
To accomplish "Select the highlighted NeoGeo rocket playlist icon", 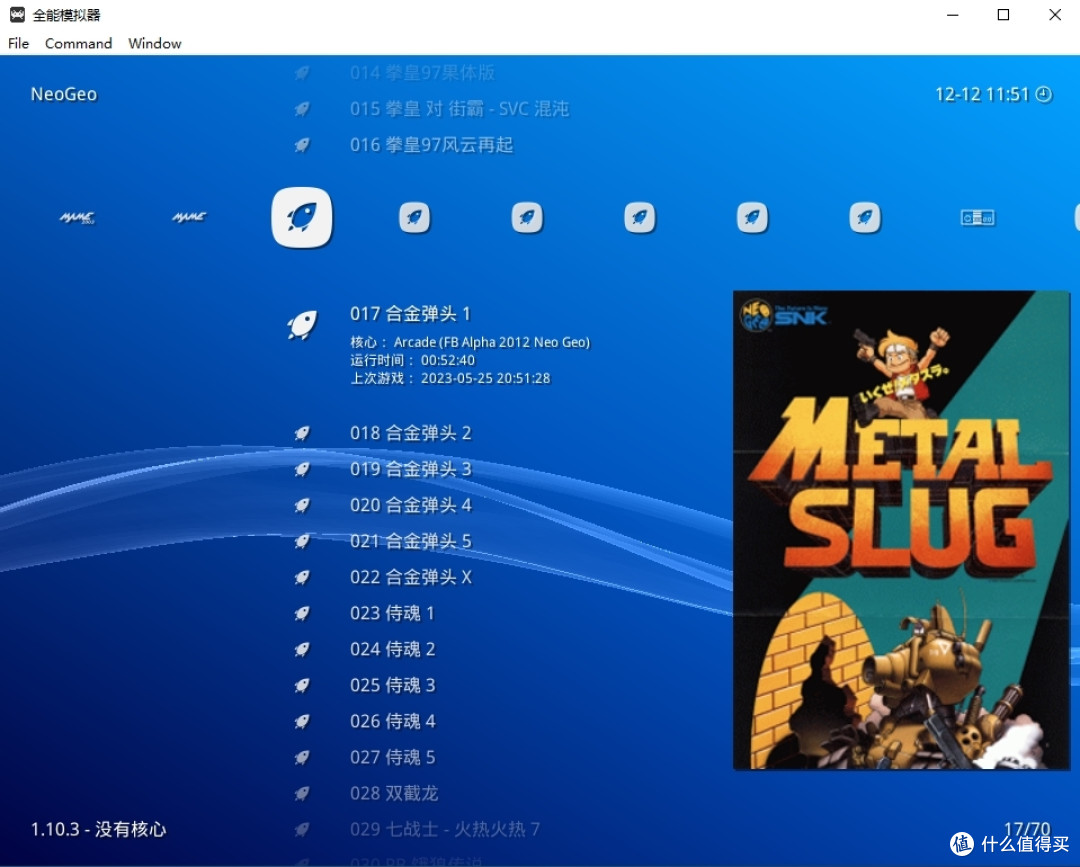I will point(302,218).
